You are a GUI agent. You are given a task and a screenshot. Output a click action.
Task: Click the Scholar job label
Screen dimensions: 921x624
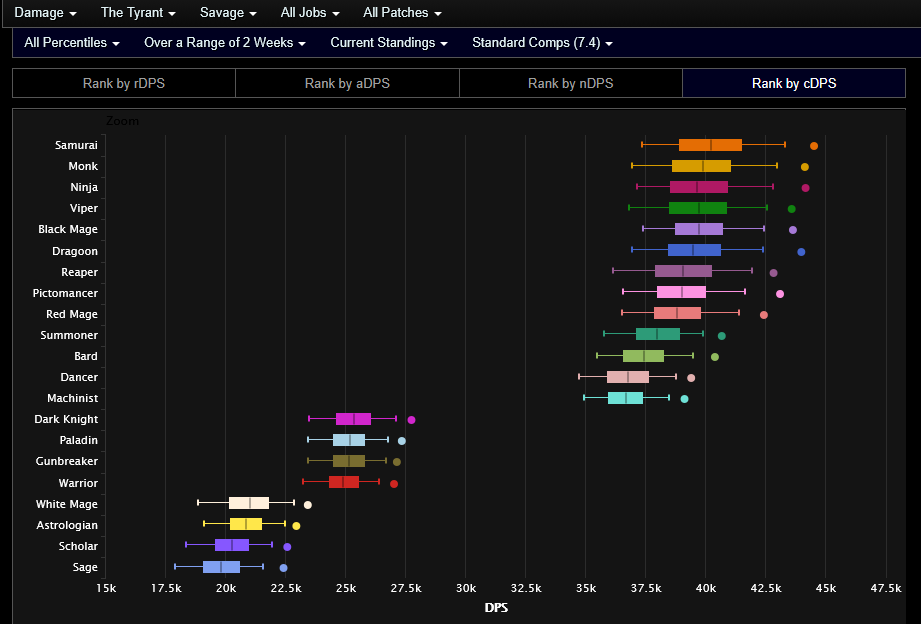coord(78,546)
